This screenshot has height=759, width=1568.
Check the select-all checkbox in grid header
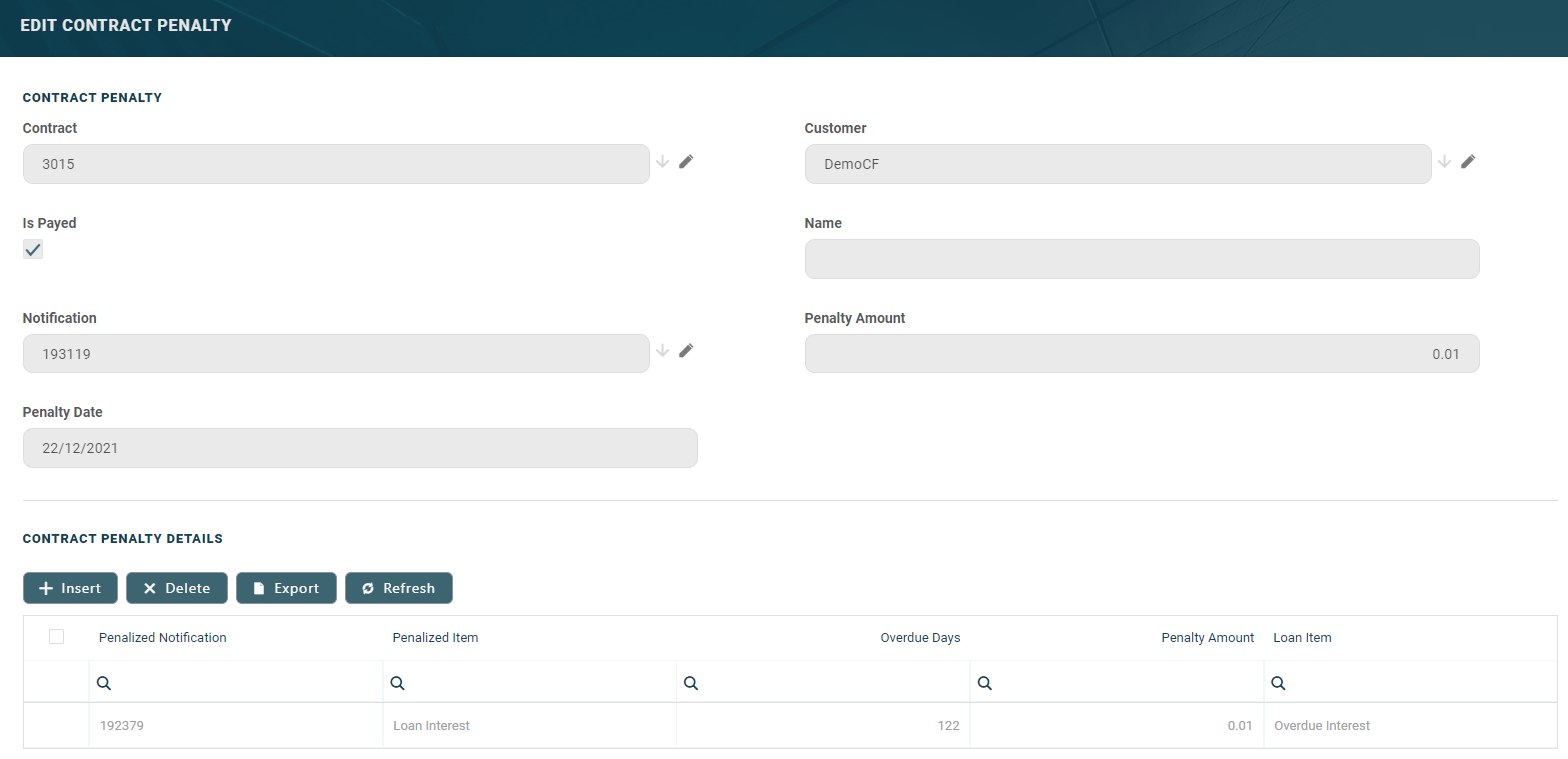tap(56, 637)
